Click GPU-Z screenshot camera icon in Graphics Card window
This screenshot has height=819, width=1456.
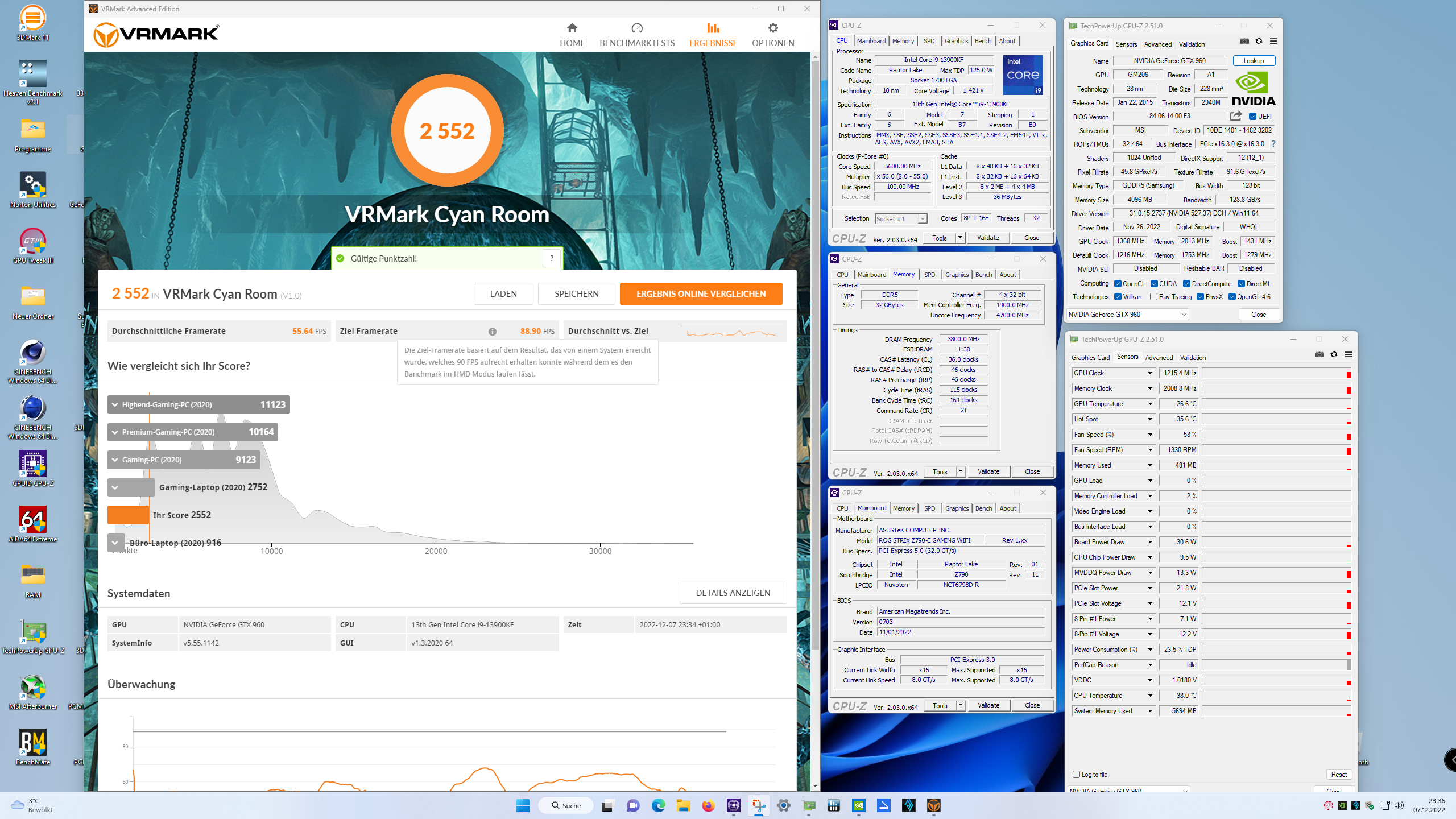pos(1244,42)
